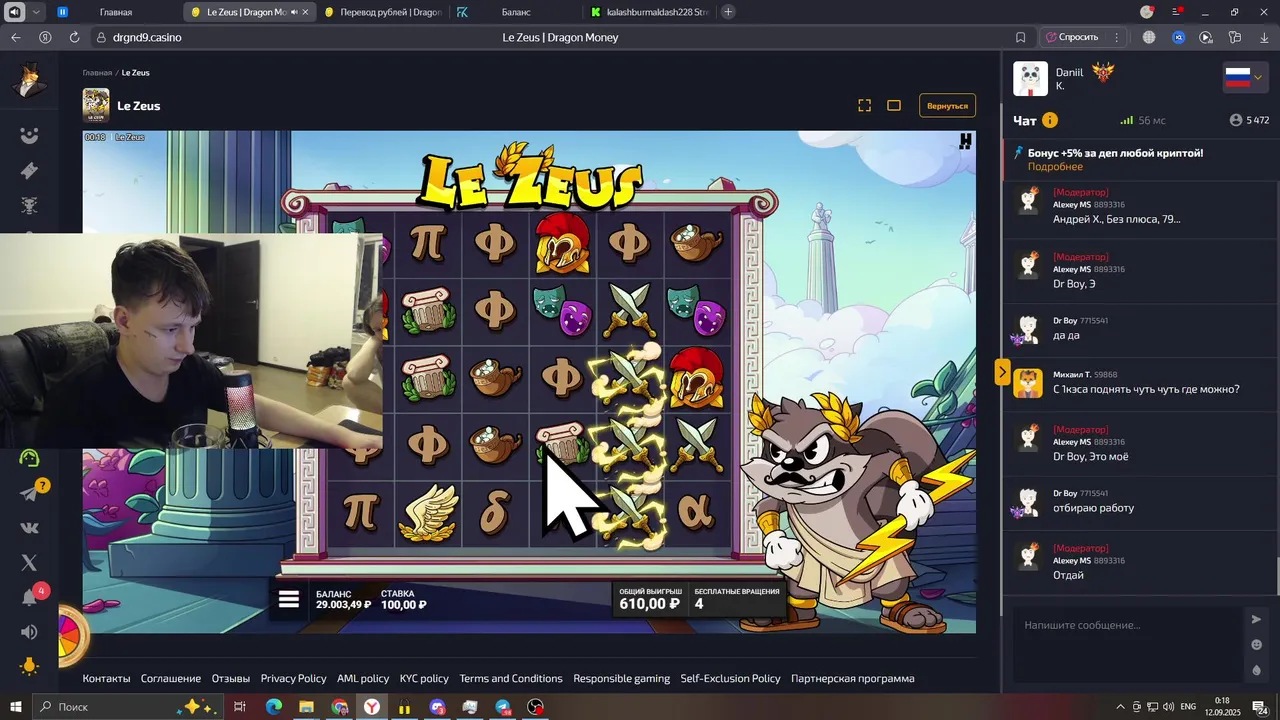The image size is (1280, 720).
Task: Open the browser main menu
Action: 1177,12
